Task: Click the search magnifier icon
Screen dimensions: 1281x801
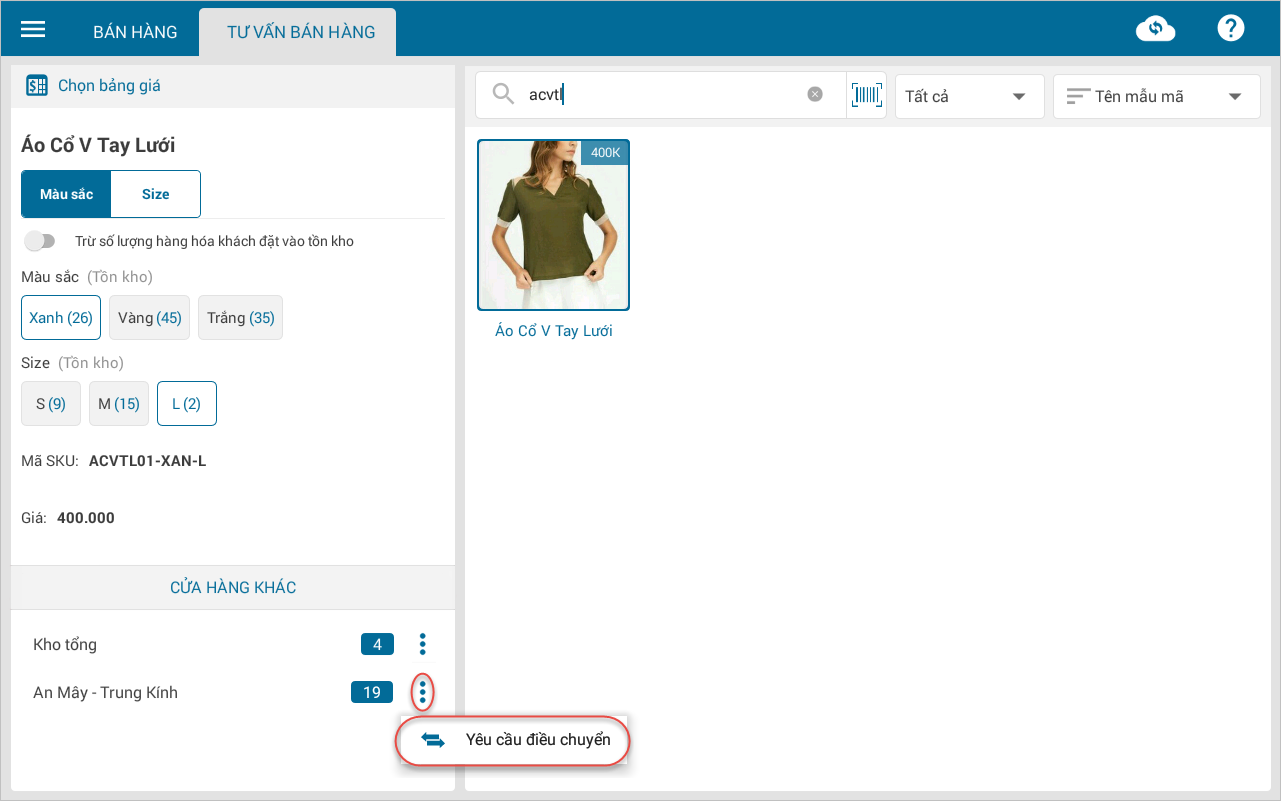Action: pos(503,94)
